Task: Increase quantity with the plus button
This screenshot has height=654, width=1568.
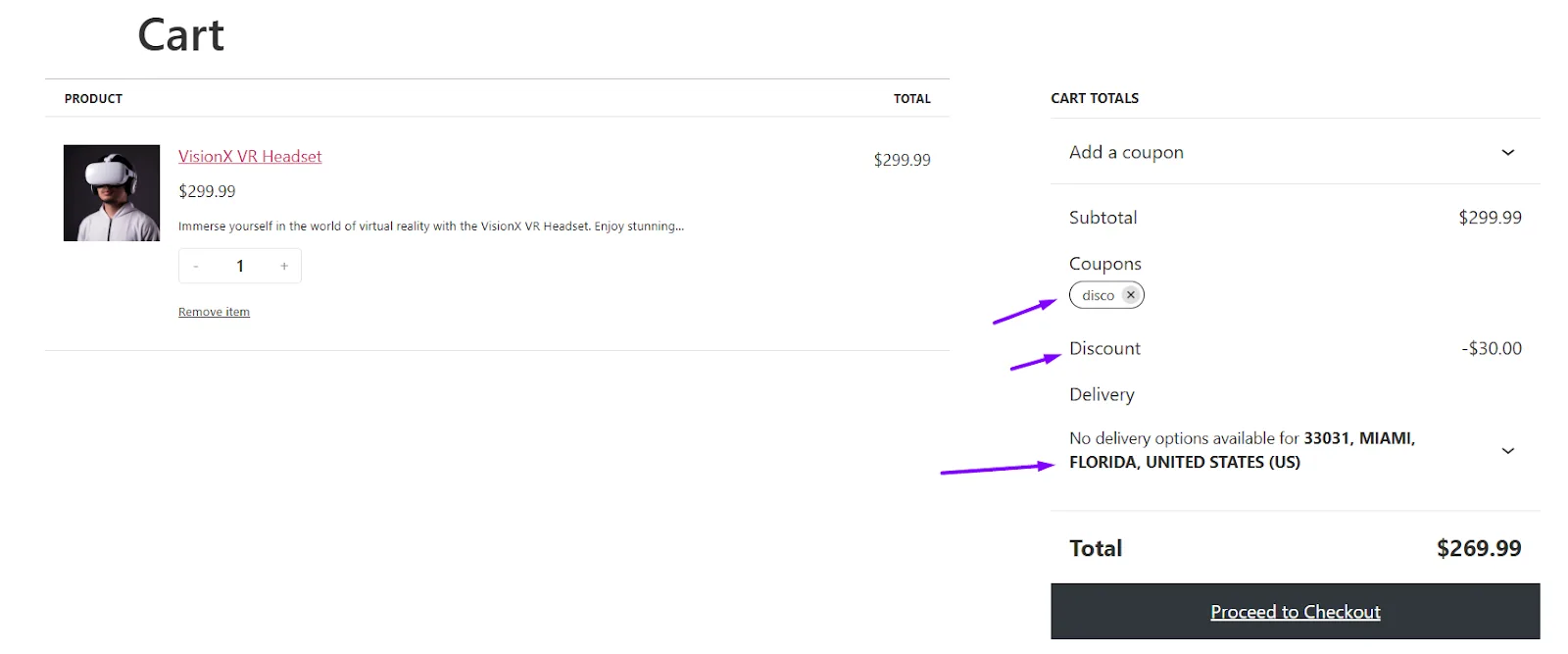Action: click(x=284, y=266)
